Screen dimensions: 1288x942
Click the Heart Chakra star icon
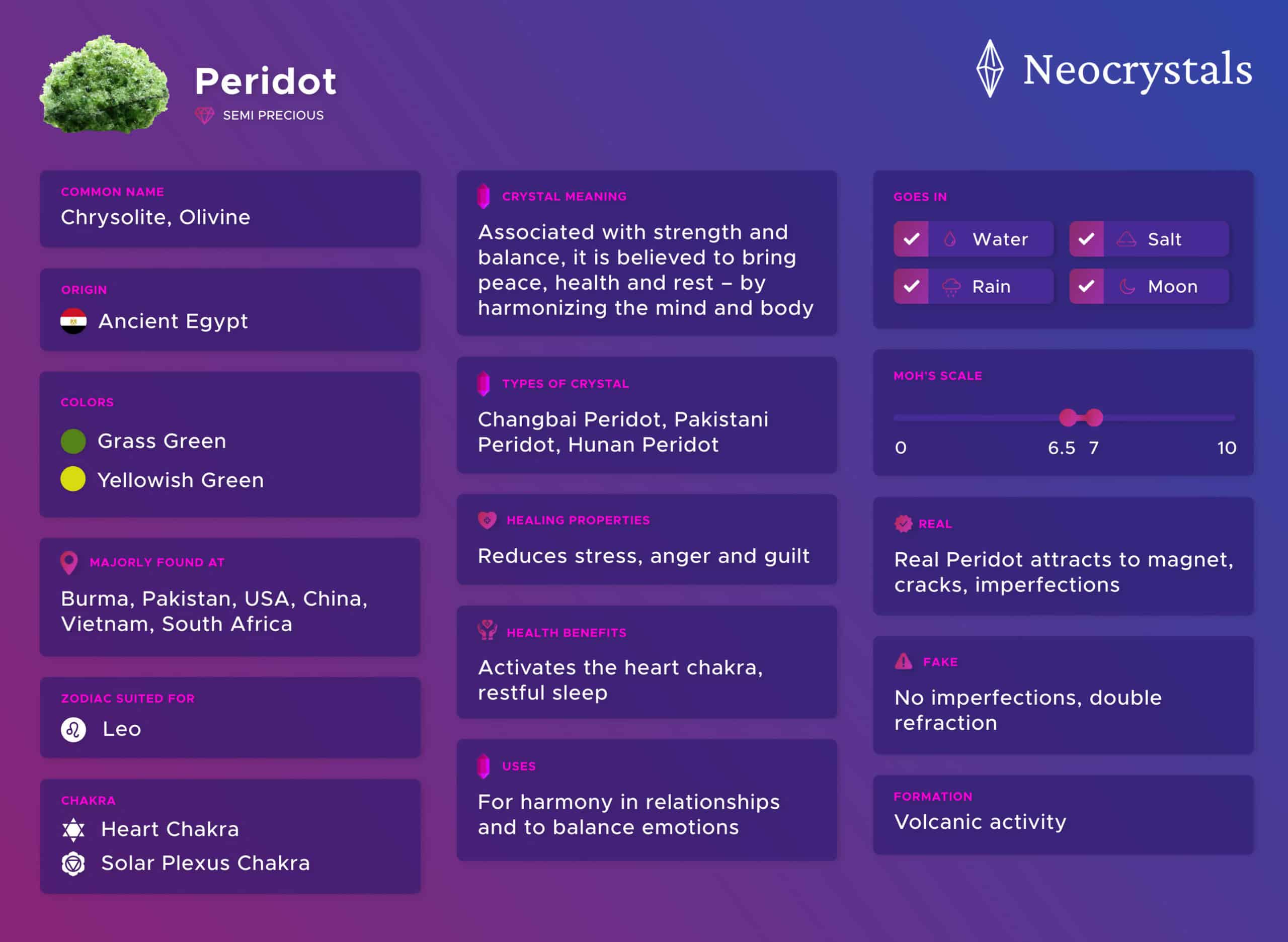tap(73, 830)
